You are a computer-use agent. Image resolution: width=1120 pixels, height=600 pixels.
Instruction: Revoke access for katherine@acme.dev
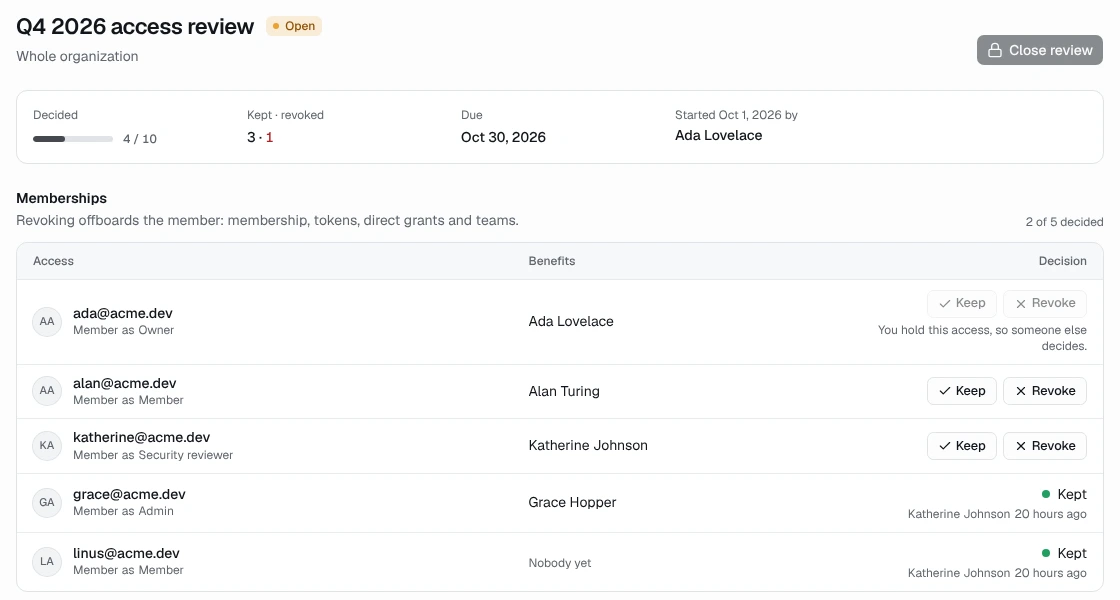tap(1044, 446)
